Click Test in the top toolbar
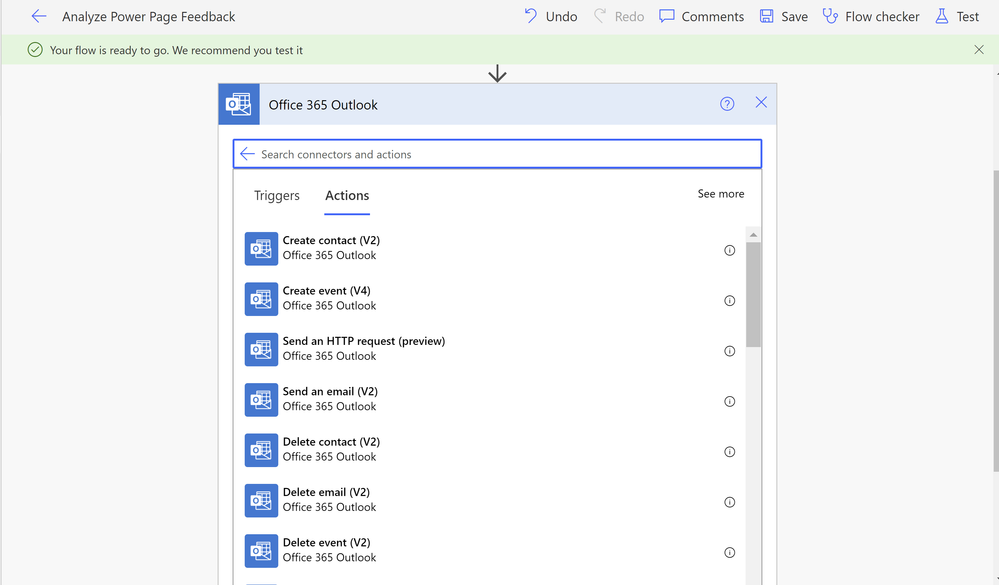 [x=957, y=17]
